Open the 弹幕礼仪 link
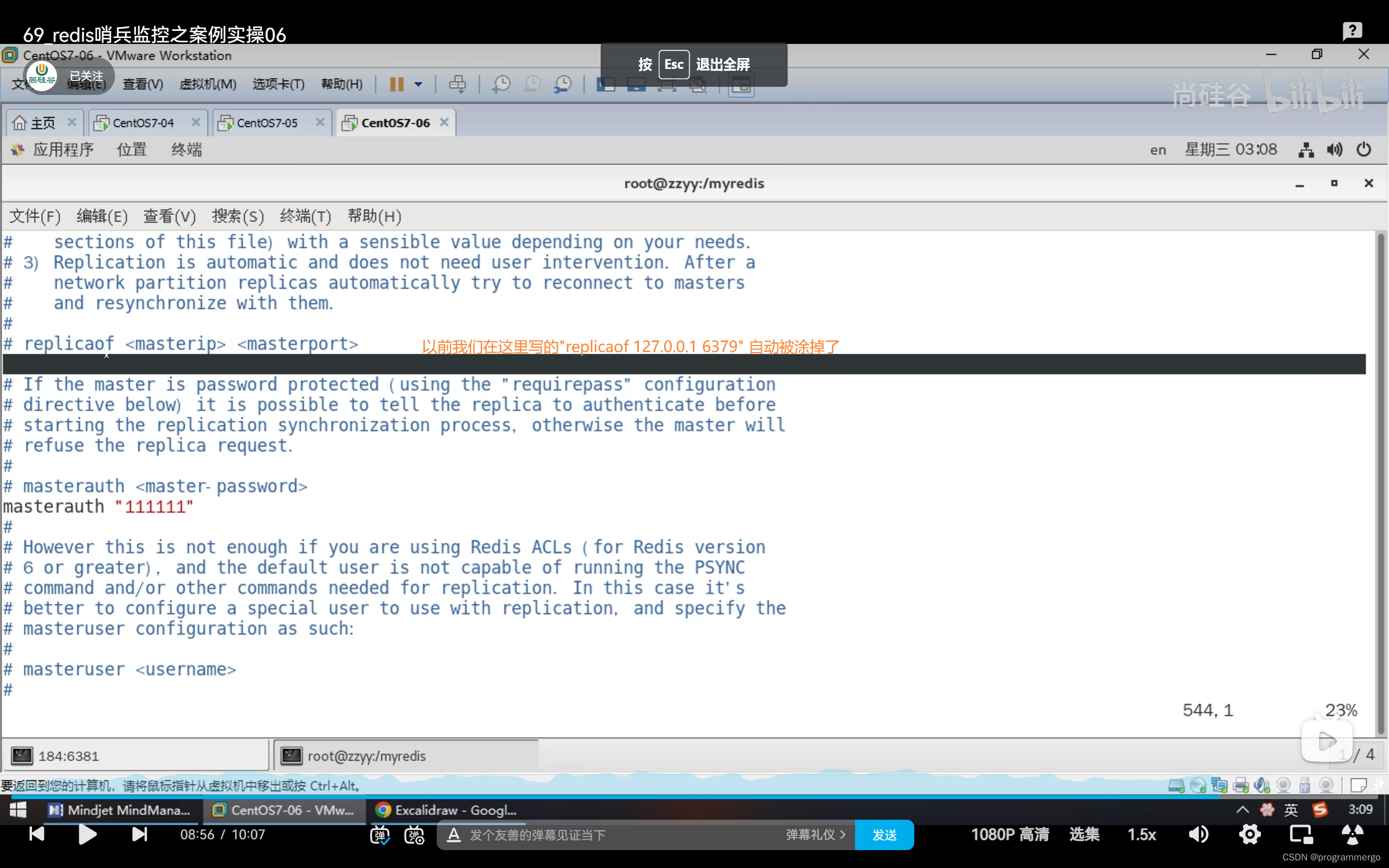This screenshot has width=1389, height=868. [x=815, y=835]
